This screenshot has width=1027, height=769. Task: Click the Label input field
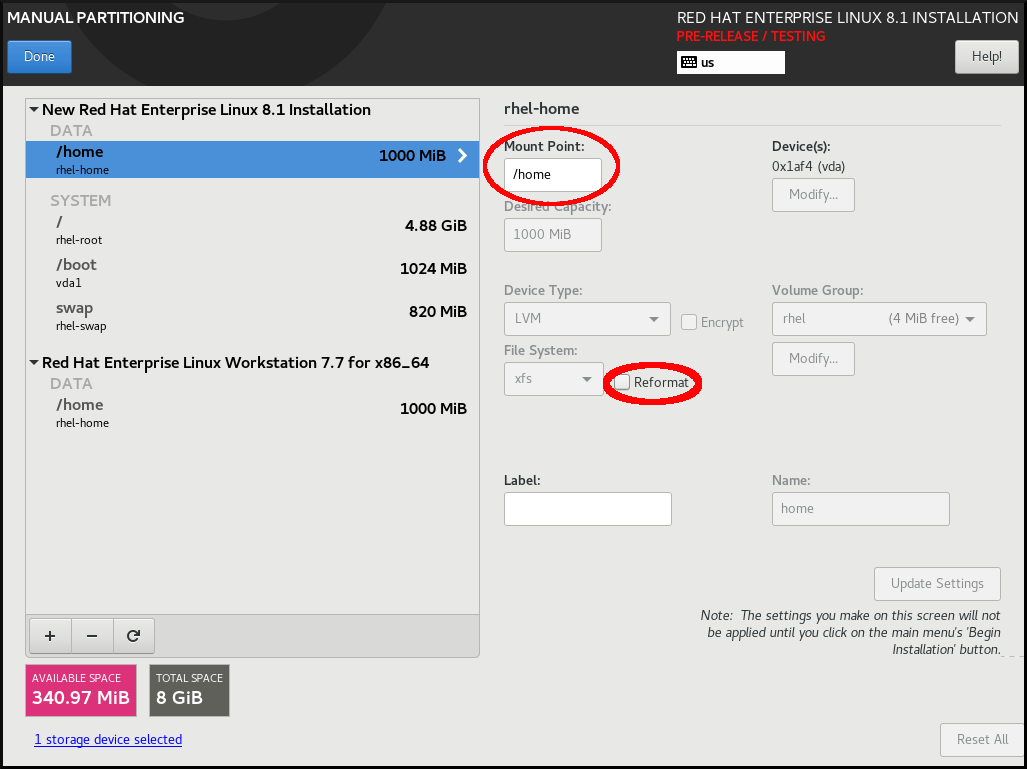[x=587, y=508]
